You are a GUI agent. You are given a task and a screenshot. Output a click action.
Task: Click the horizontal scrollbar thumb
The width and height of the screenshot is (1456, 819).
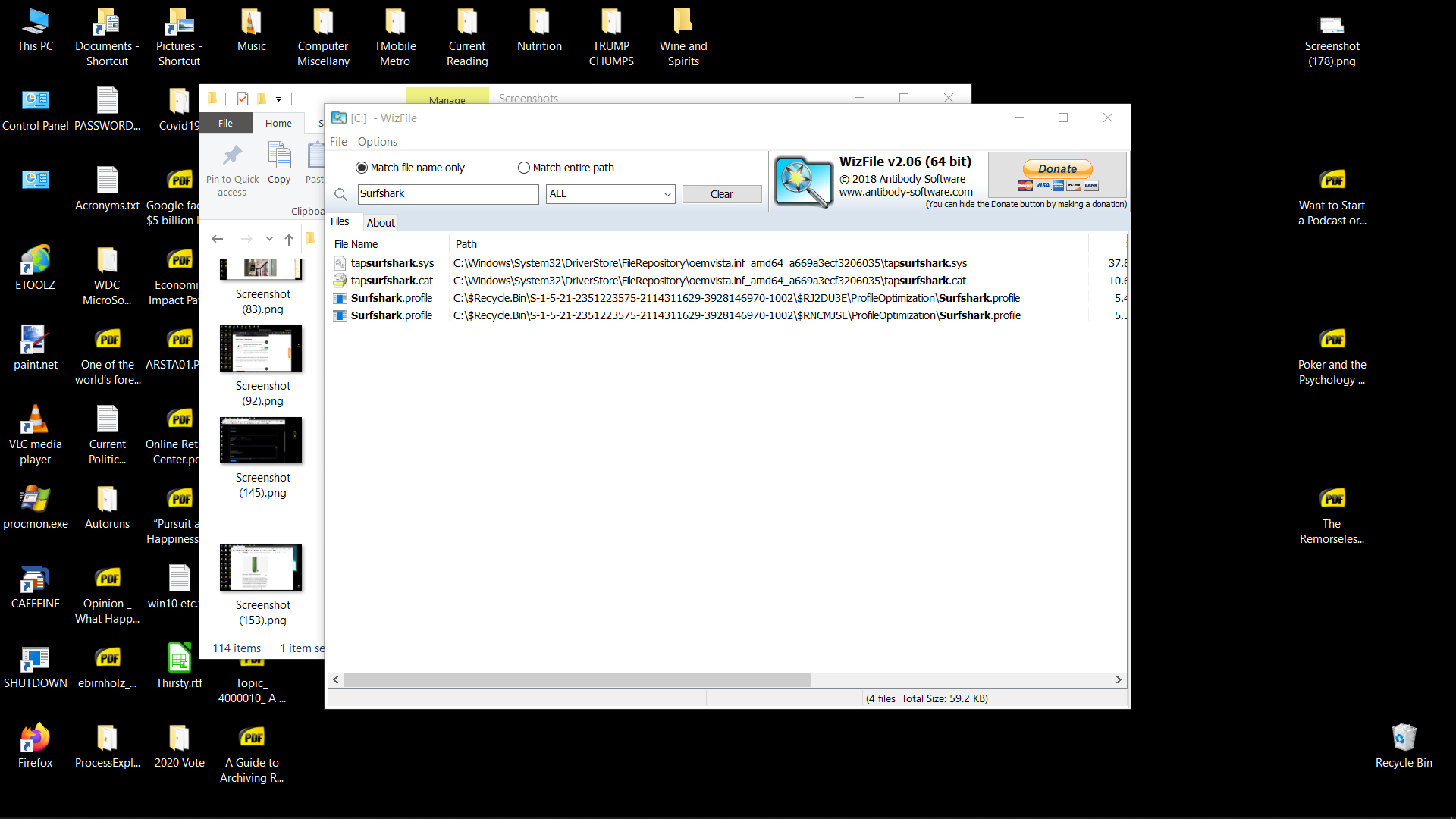point(577,680)
